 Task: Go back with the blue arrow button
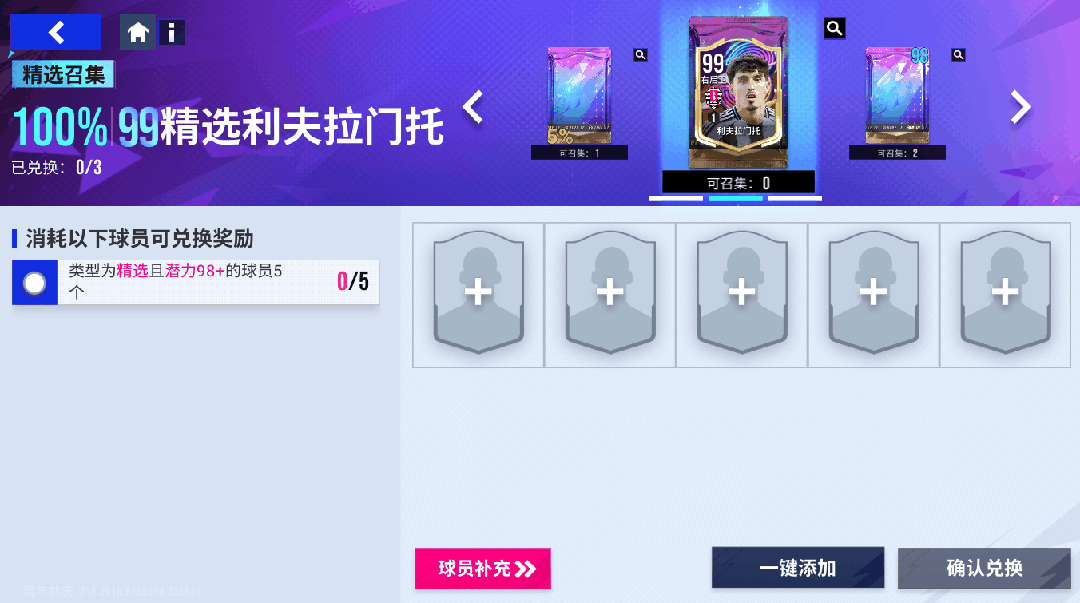coord(55,32)
